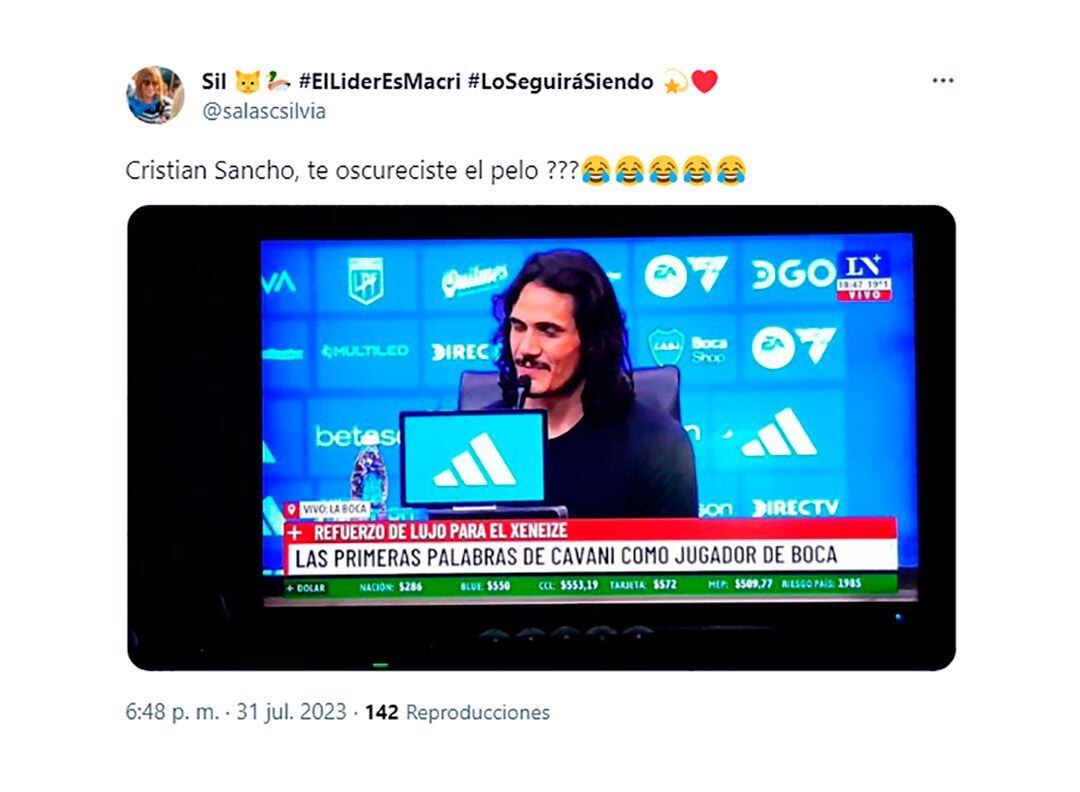
Task: Open the #ElLiderEsMacri hashtag
Action: click(x=379, y=81)
